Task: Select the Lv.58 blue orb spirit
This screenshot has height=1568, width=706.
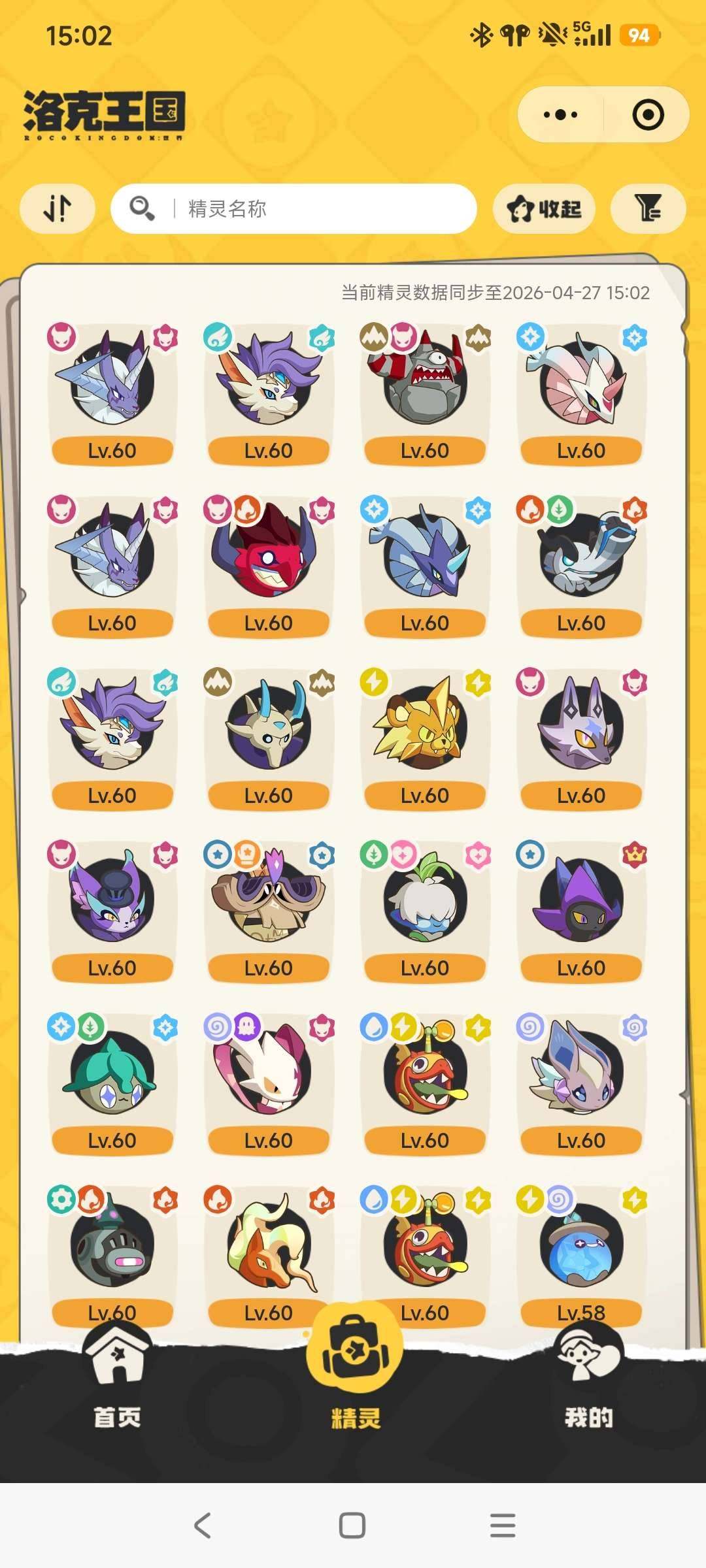Action: coord(581,1256)
